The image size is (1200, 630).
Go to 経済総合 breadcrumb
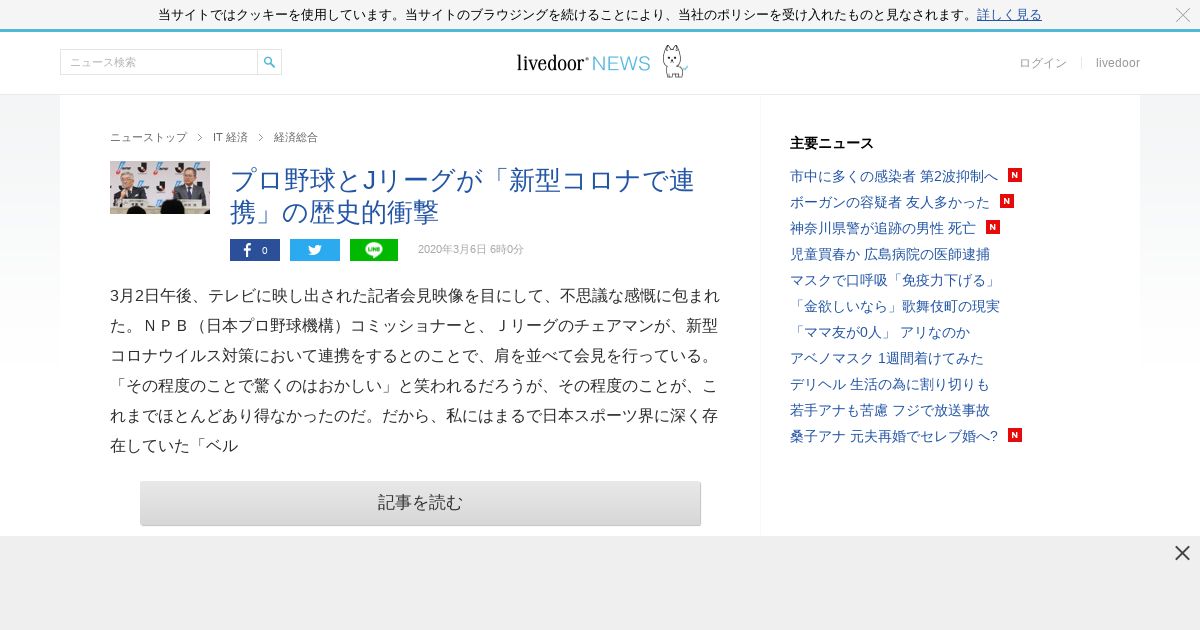tap(296, 137)
